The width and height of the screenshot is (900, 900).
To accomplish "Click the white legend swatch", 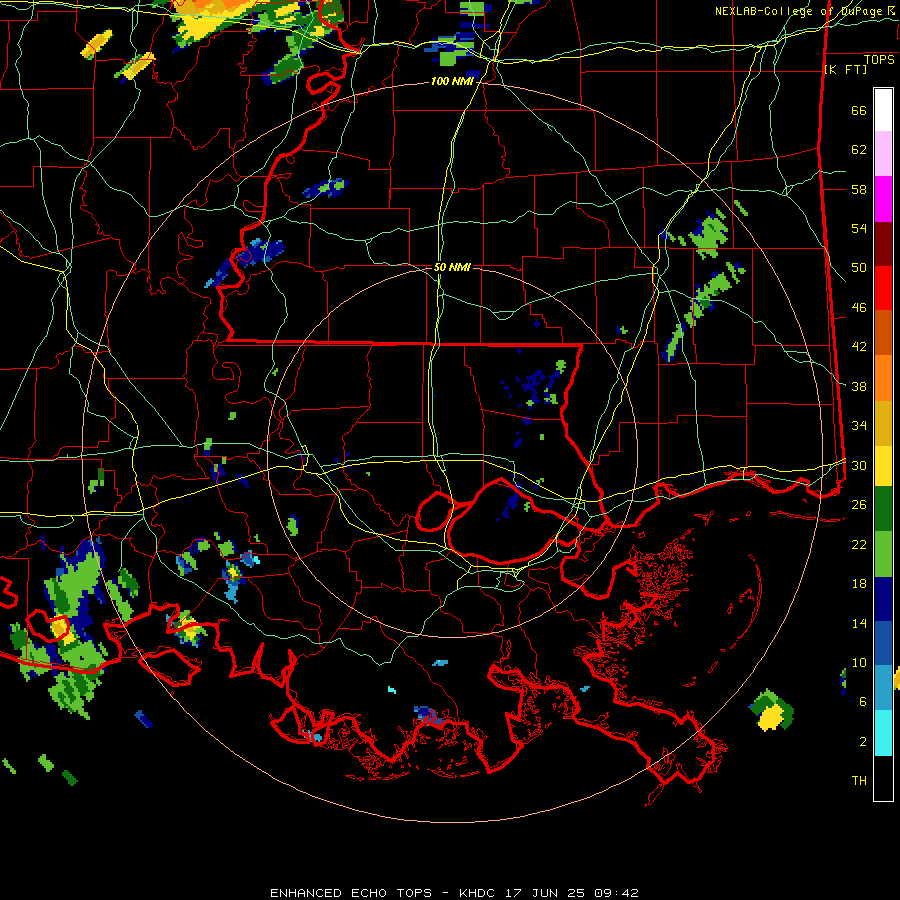I will 883,110.
